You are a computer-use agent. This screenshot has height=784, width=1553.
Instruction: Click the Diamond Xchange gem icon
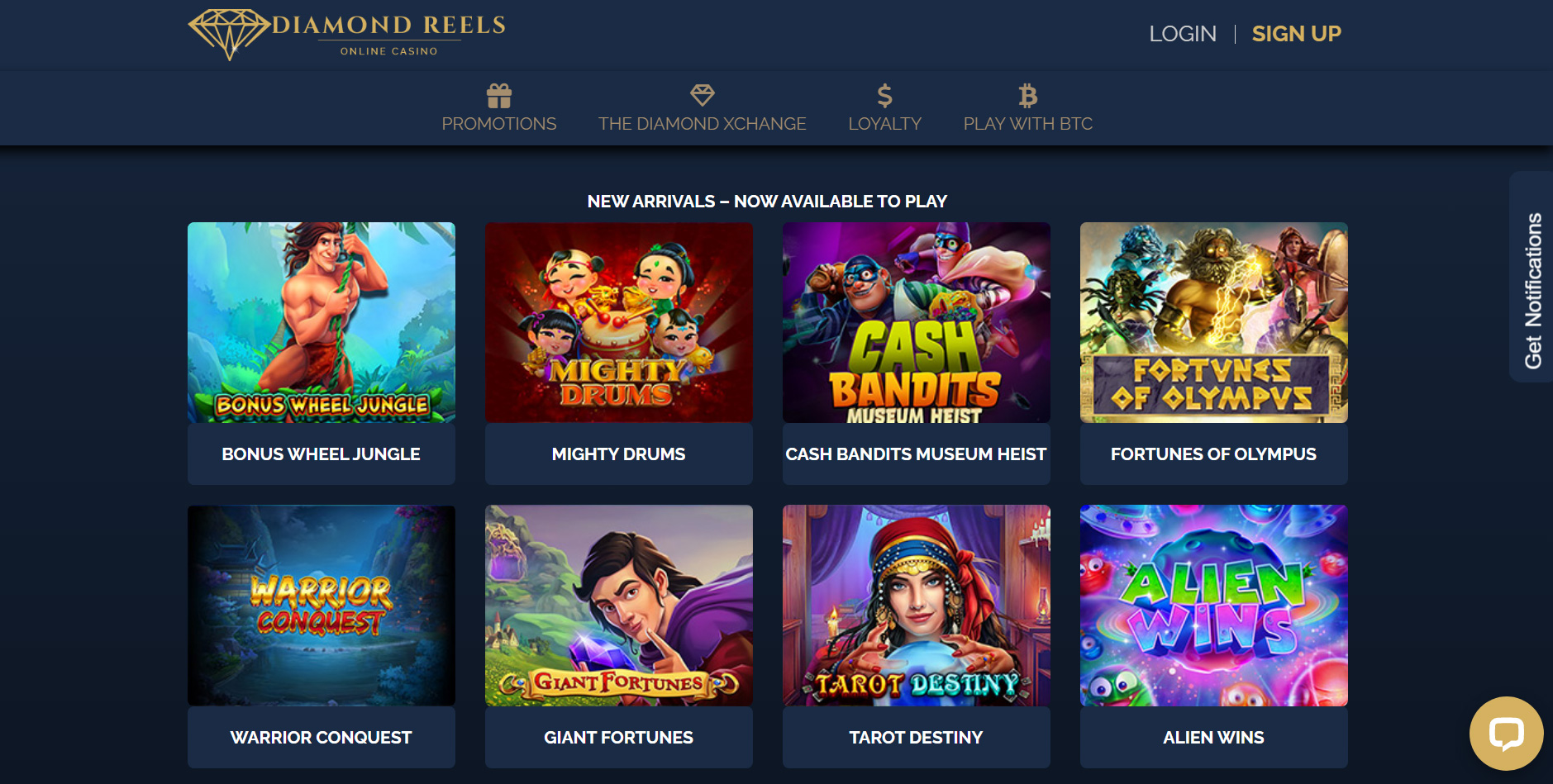tap(703, 96)
